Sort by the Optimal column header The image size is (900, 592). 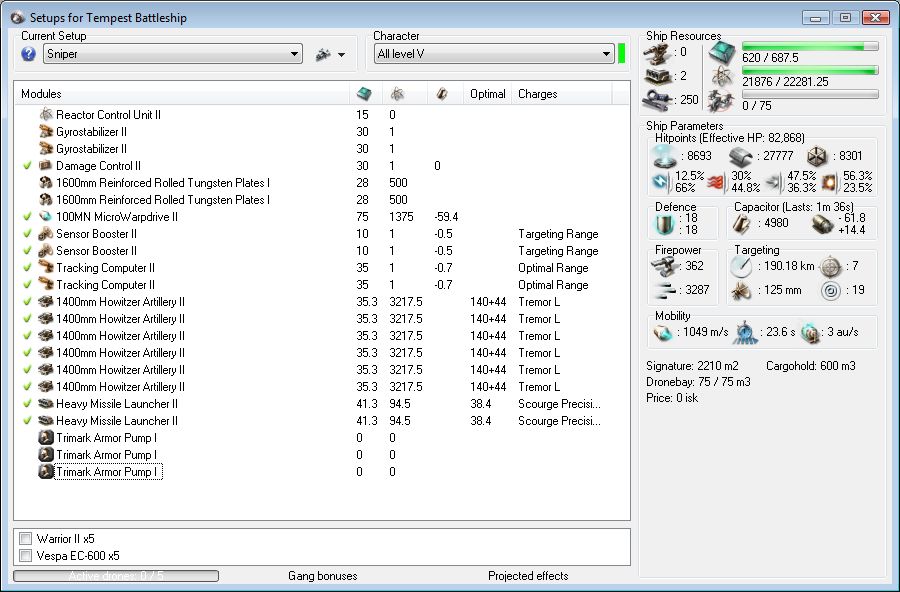487,94
